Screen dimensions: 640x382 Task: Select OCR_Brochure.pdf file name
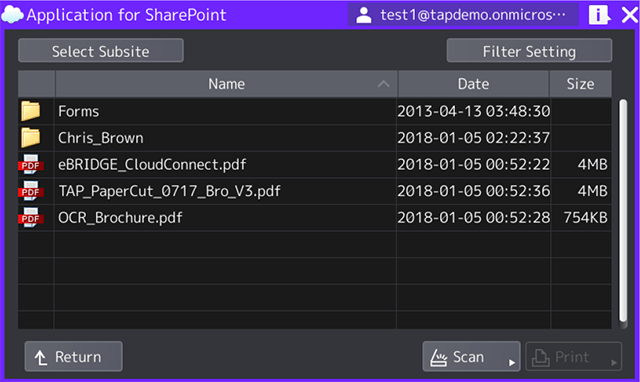[120, 218]
